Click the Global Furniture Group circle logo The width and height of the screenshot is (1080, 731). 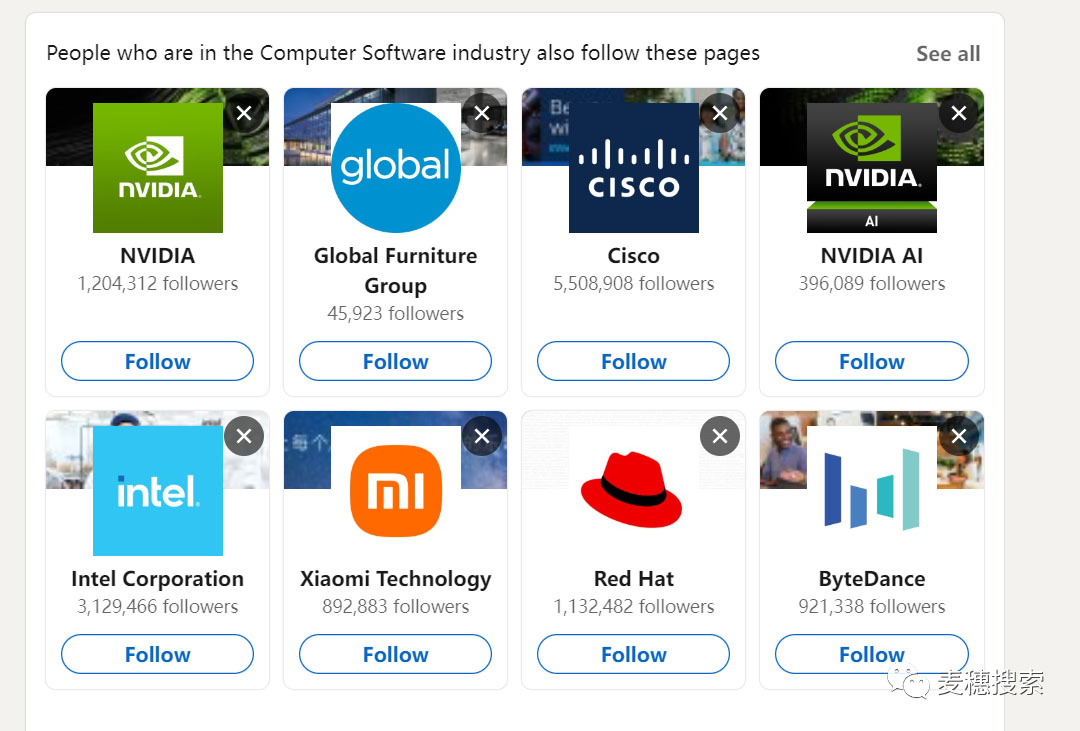click(x=396, y=168)
